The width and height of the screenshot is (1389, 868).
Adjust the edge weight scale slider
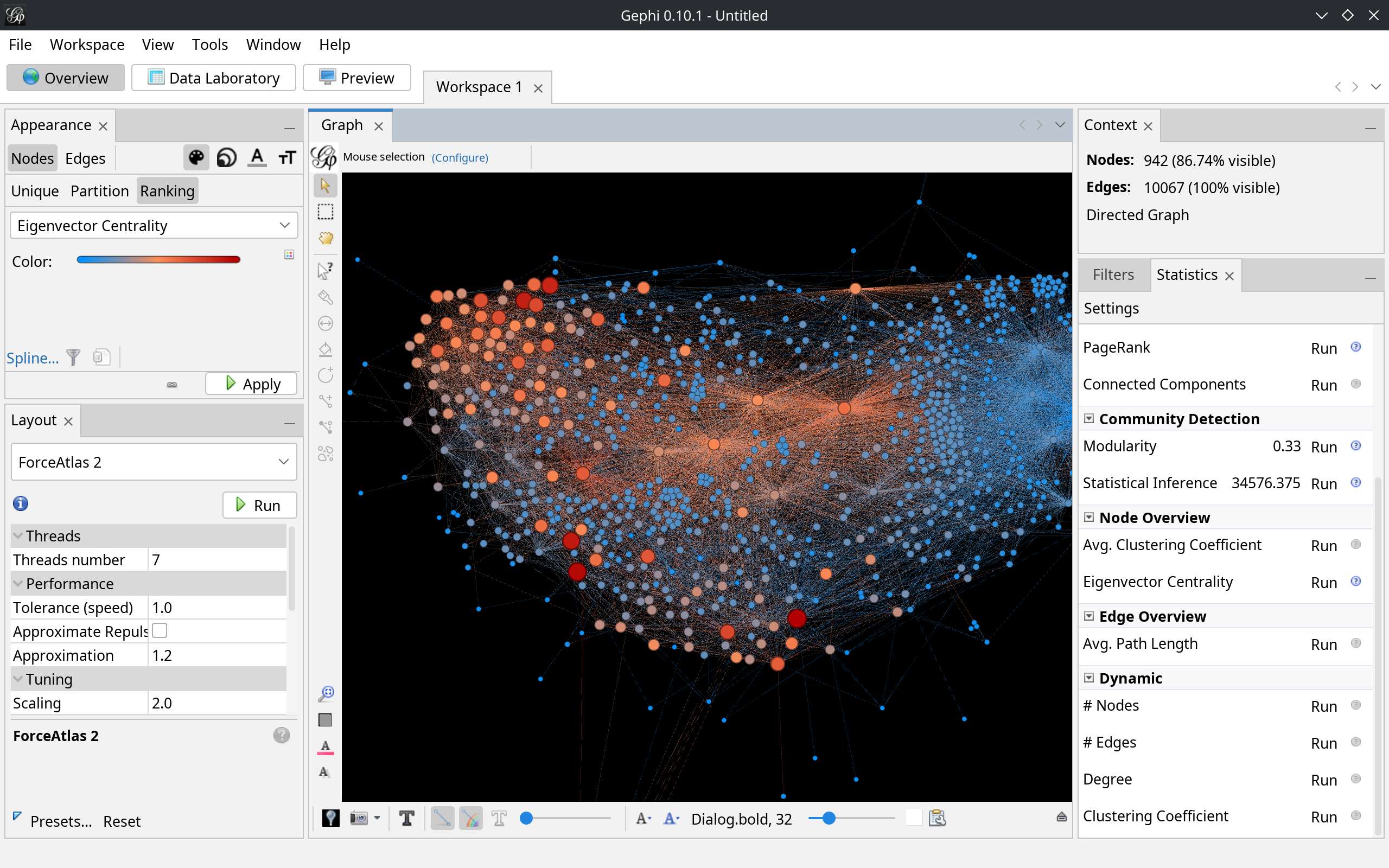pos(565,818)
